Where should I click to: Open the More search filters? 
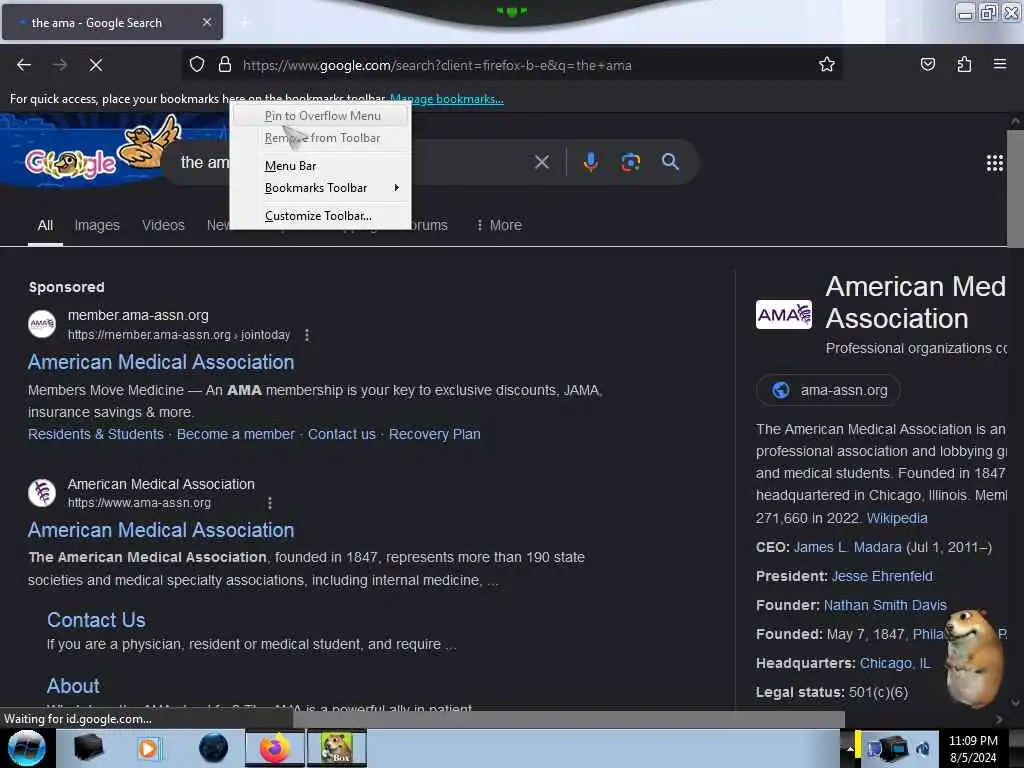(499, 225)
